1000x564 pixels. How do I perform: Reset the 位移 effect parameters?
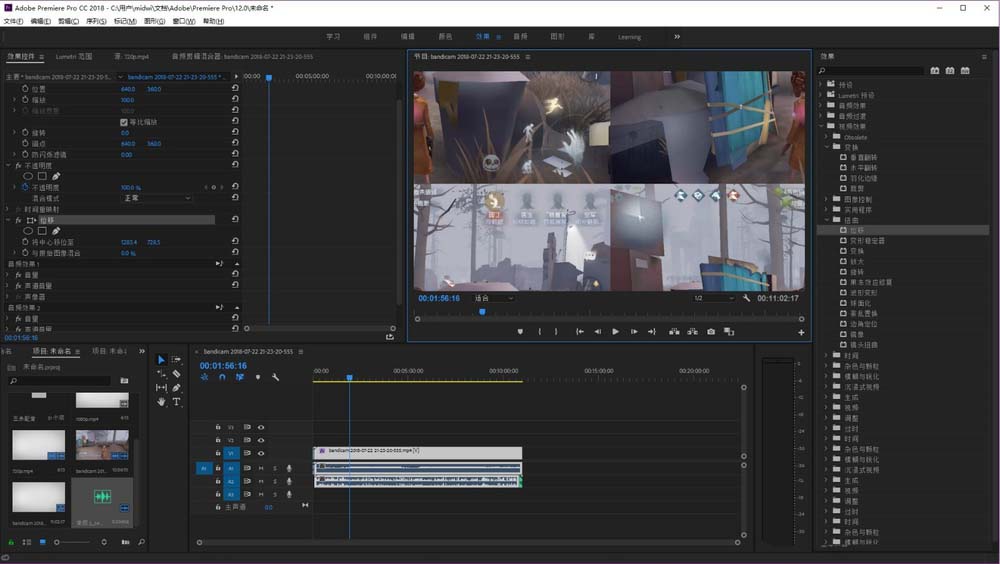point(234,220)
